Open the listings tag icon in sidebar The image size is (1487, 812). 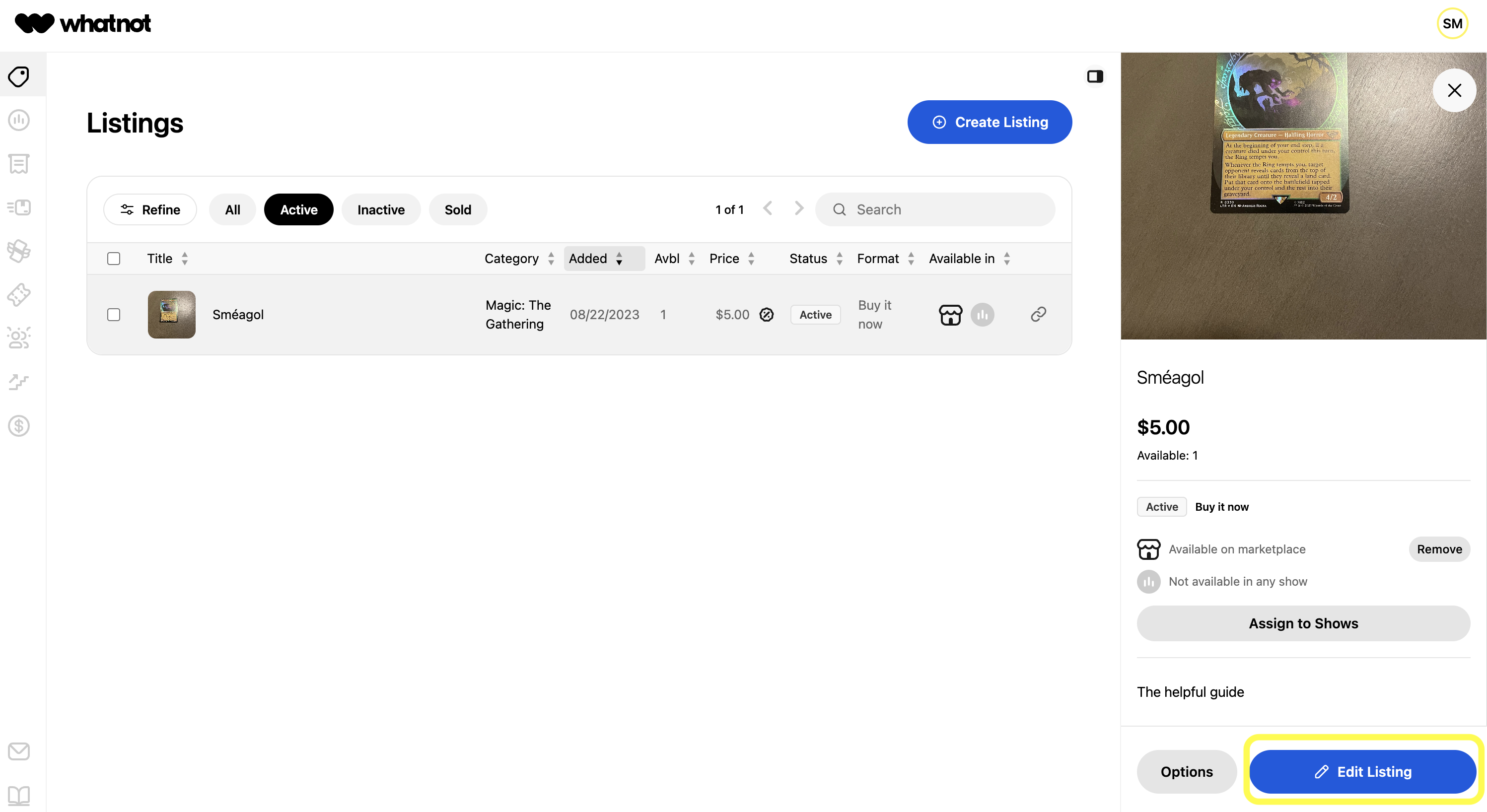pyautogui.click(x=19, y=76)
